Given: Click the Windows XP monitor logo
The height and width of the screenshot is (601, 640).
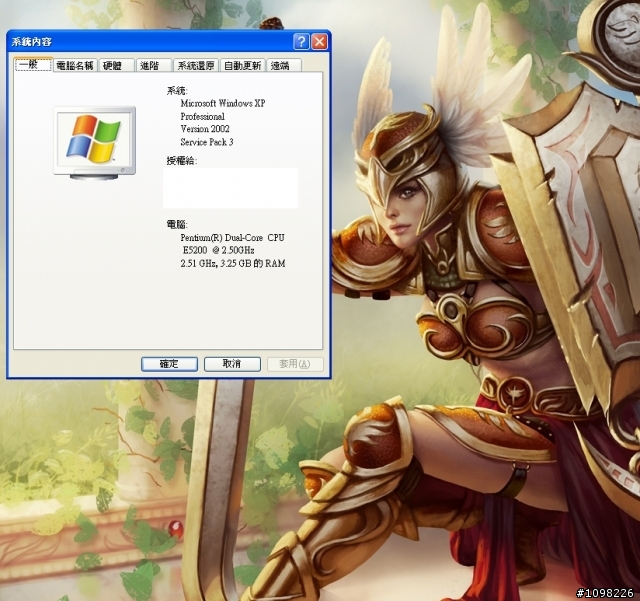Looking at the screenshot, I should click(95, 142).
